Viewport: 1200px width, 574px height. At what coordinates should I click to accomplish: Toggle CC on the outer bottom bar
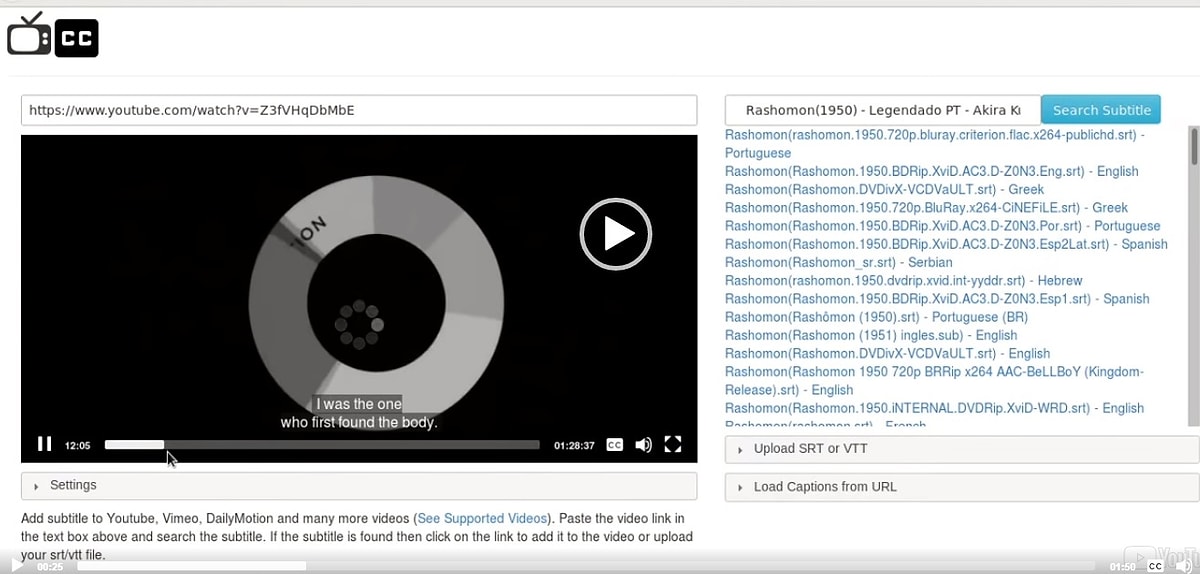tap(1155, 566)
